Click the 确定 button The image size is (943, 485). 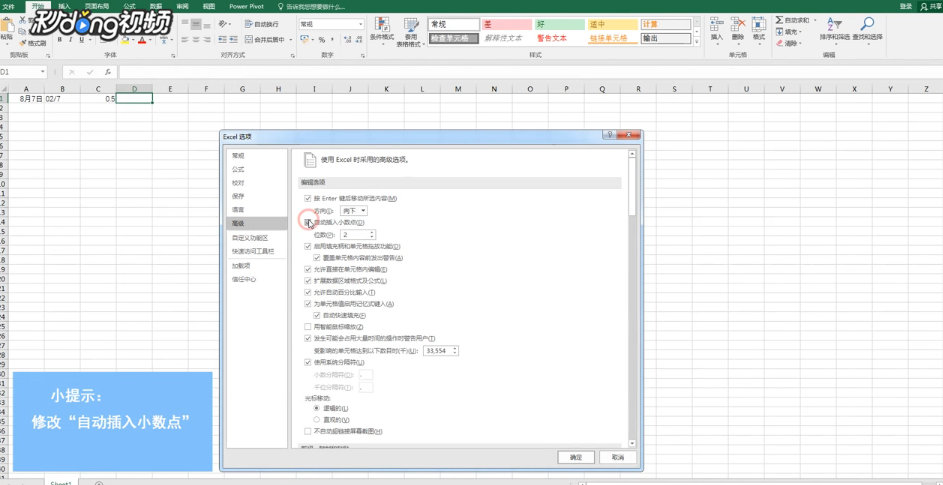pyautogui.click(x=576, y=458)
